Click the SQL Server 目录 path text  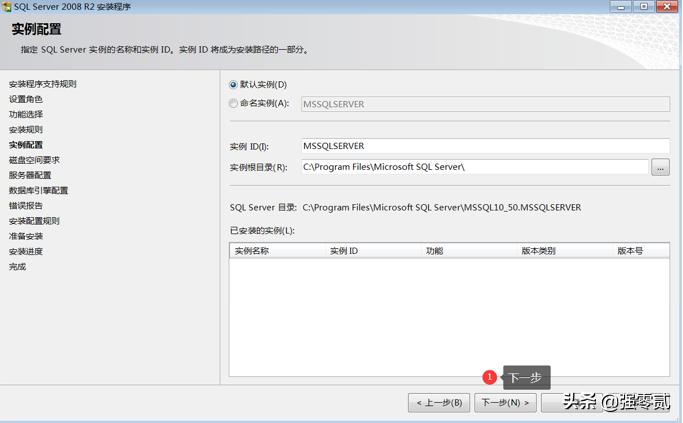442,207
